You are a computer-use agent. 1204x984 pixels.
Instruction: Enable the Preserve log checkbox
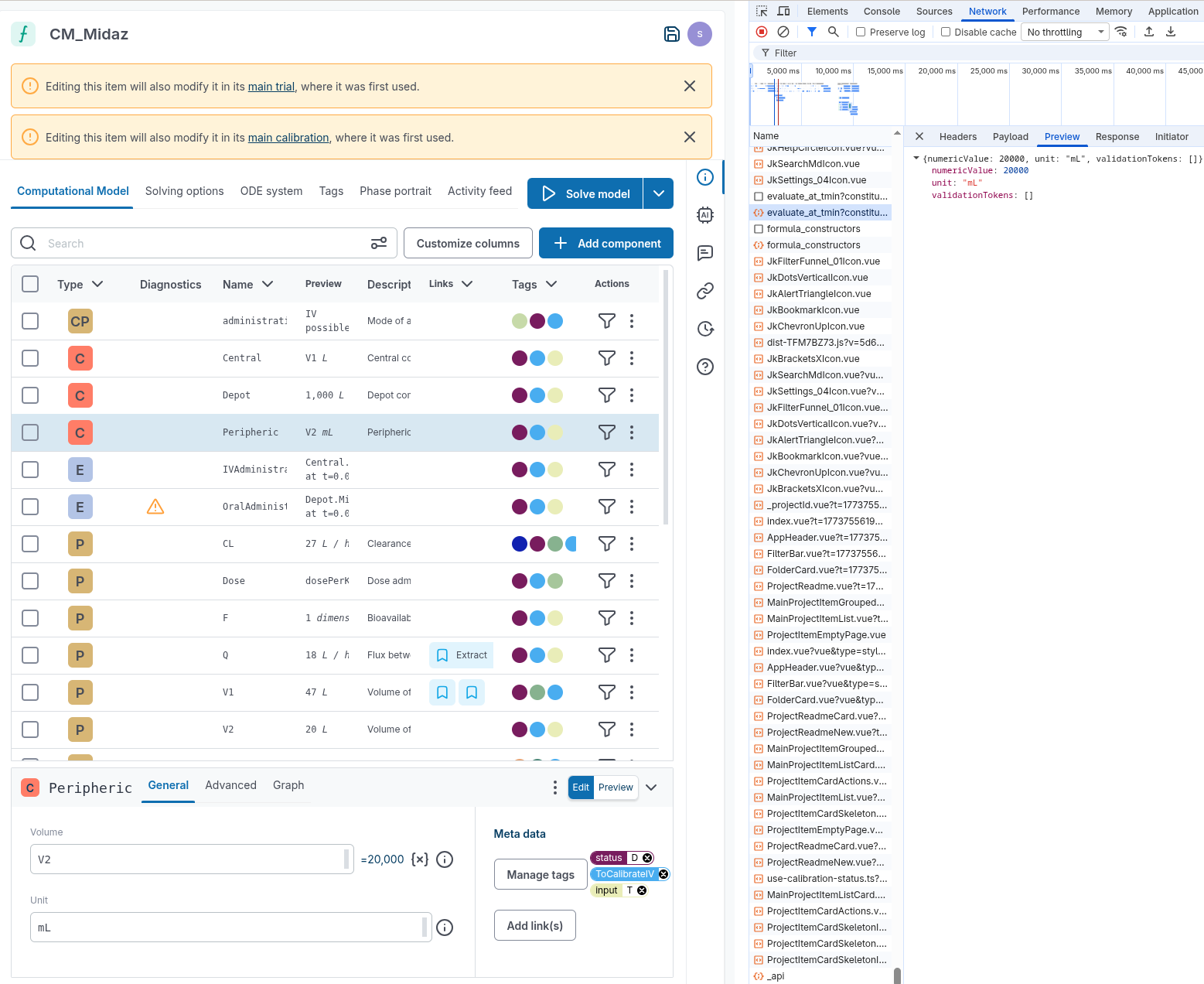(861, 32)
